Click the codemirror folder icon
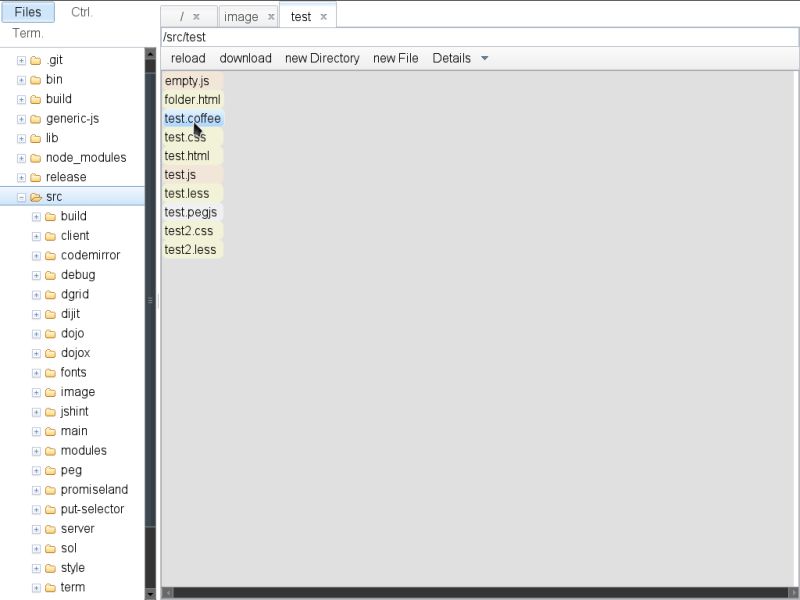 48,255
